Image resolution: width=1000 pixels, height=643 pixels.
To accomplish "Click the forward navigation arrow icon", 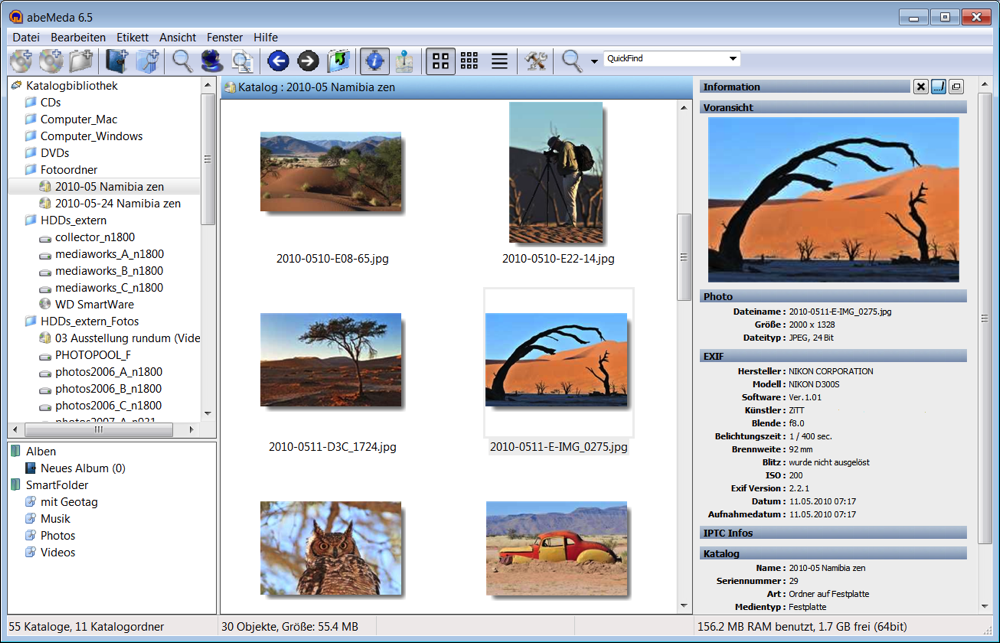I will (308, 61).
